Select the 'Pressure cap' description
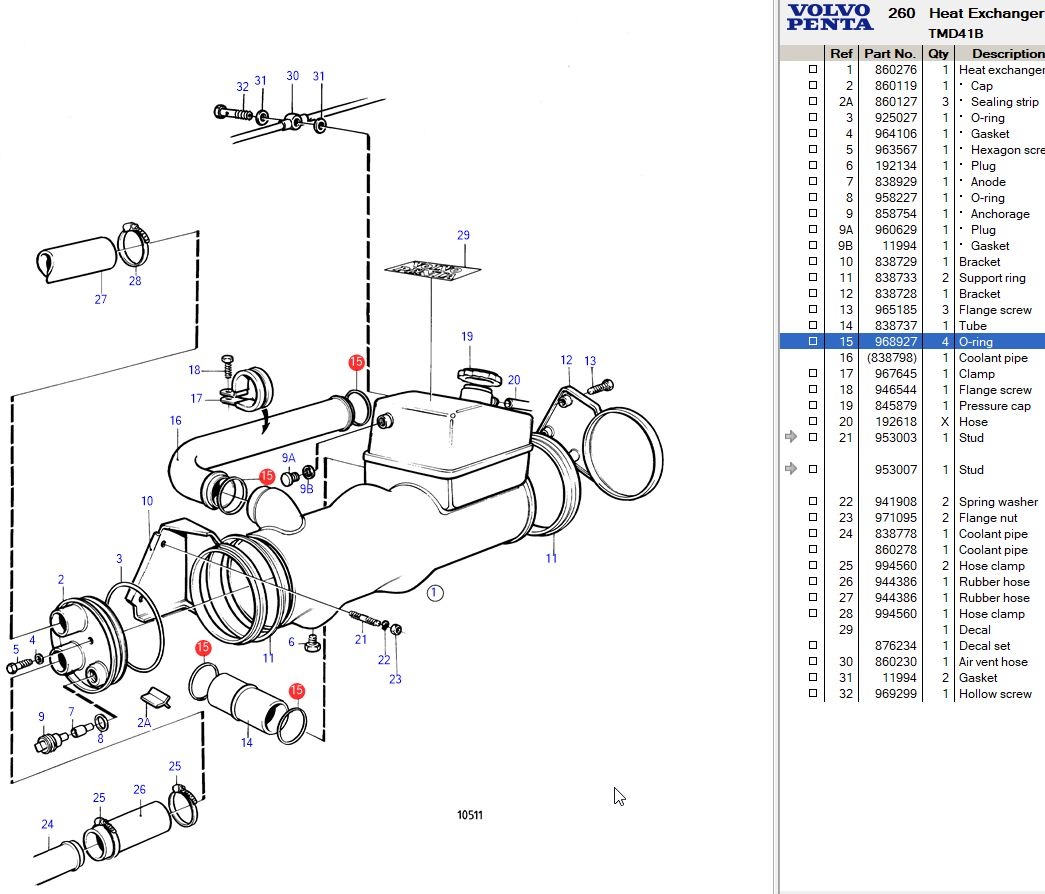 point(994,405)
